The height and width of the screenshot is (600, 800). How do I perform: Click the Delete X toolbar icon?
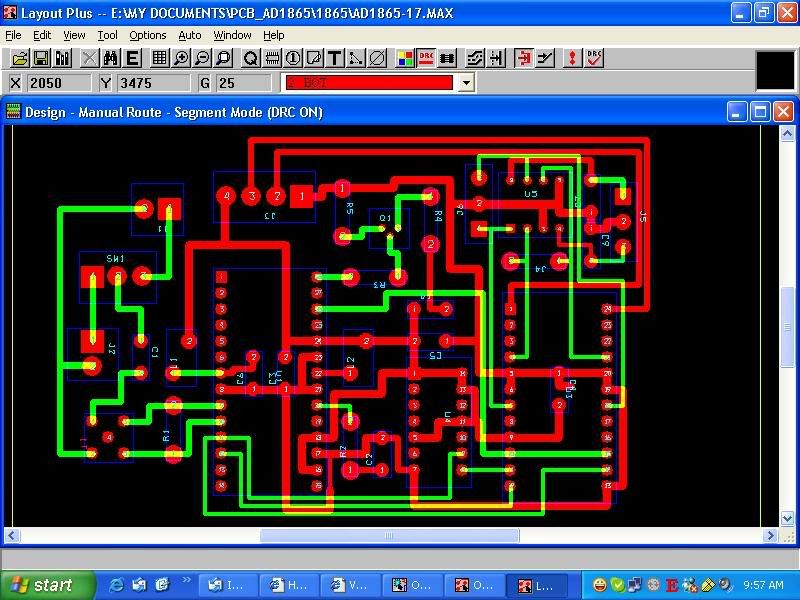89,58
